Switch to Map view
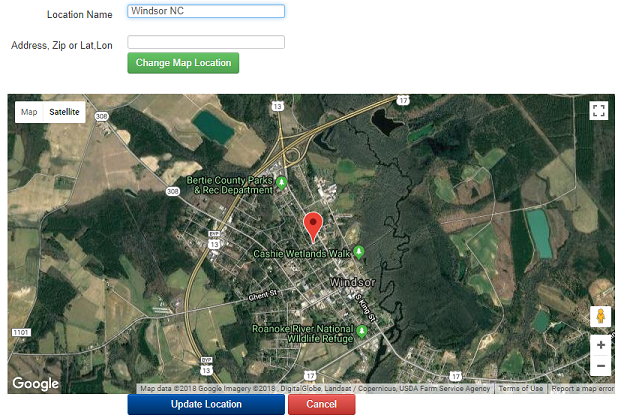Viewport: 624px width, 418px height. [x=29, y=112]
